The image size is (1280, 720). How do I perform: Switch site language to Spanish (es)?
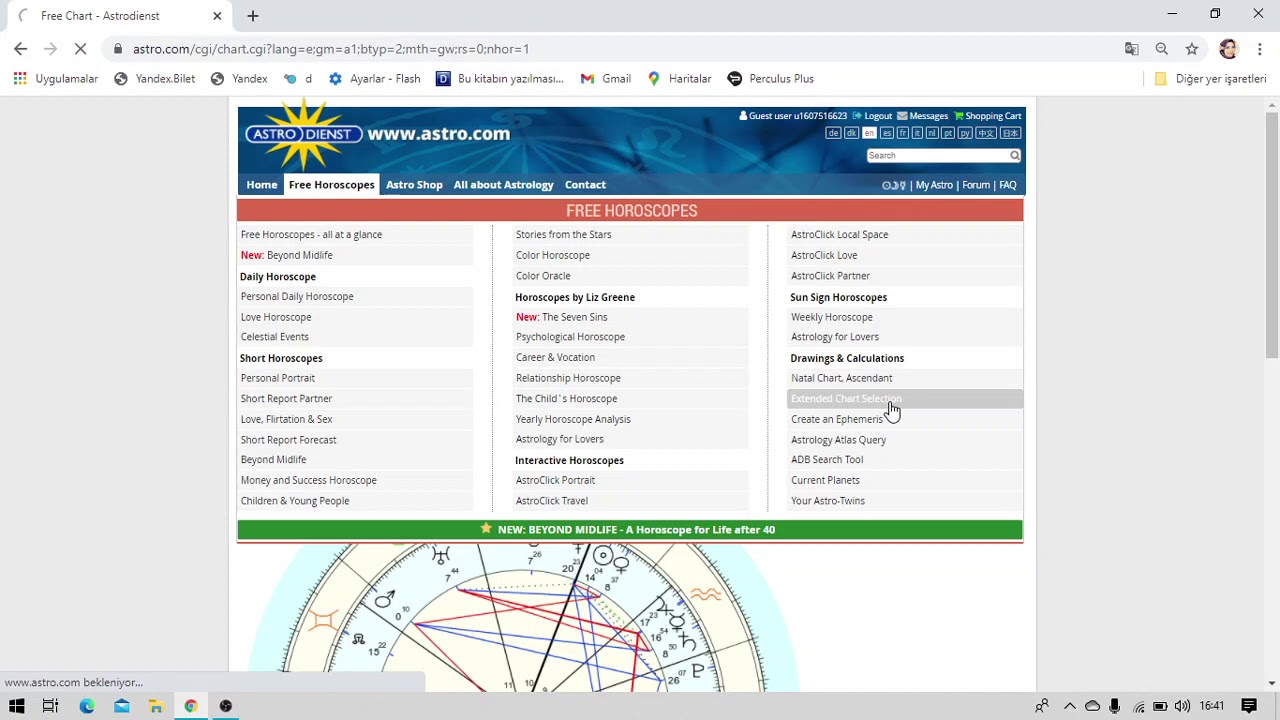click(x=887, y=133)
